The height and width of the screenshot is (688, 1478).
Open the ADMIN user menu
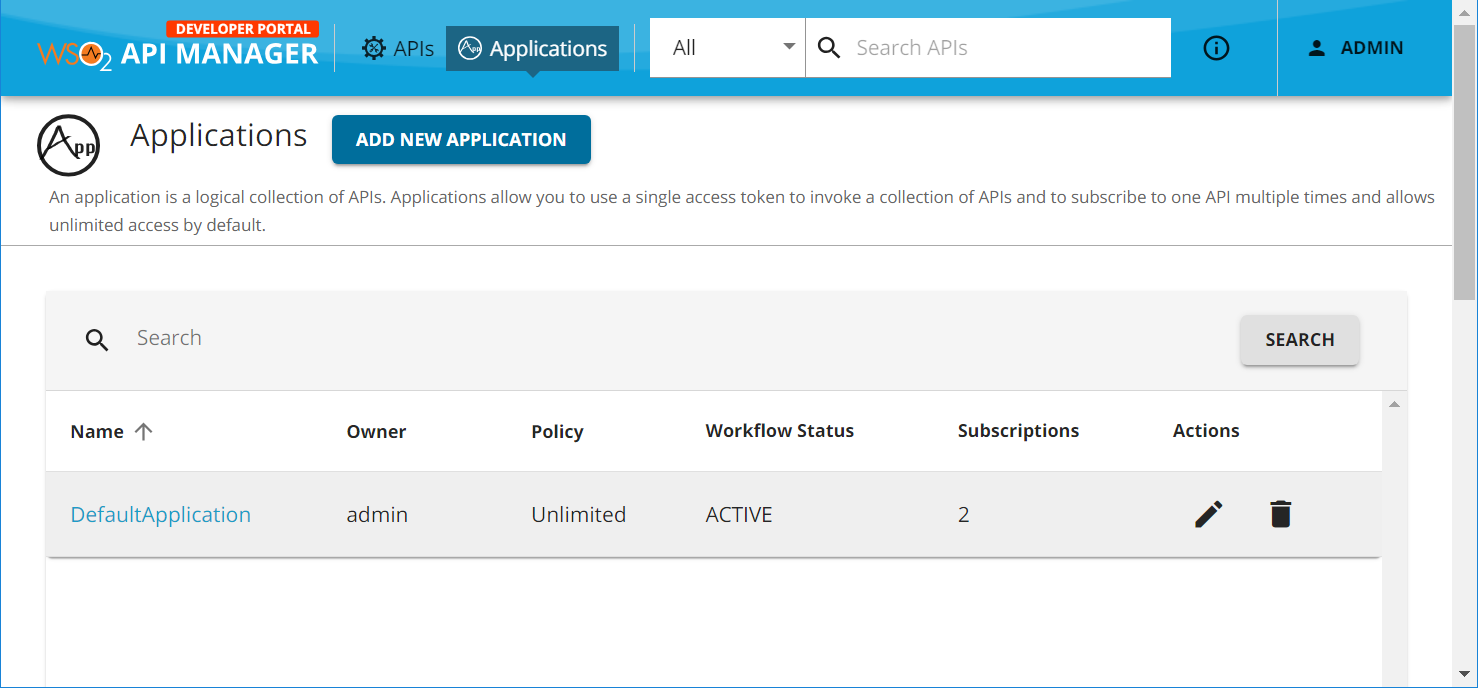click(x=1356, y=48)
